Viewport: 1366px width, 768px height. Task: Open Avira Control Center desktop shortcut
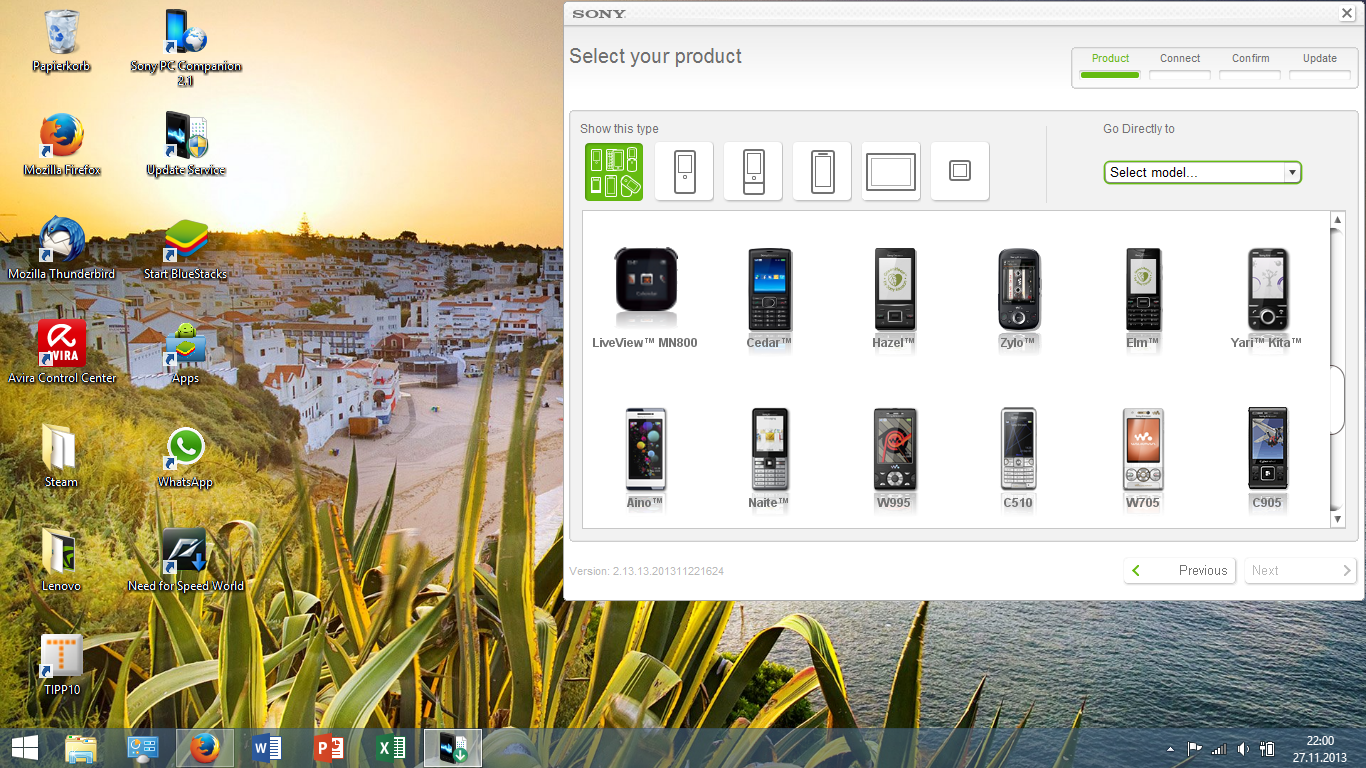point(62,353)
